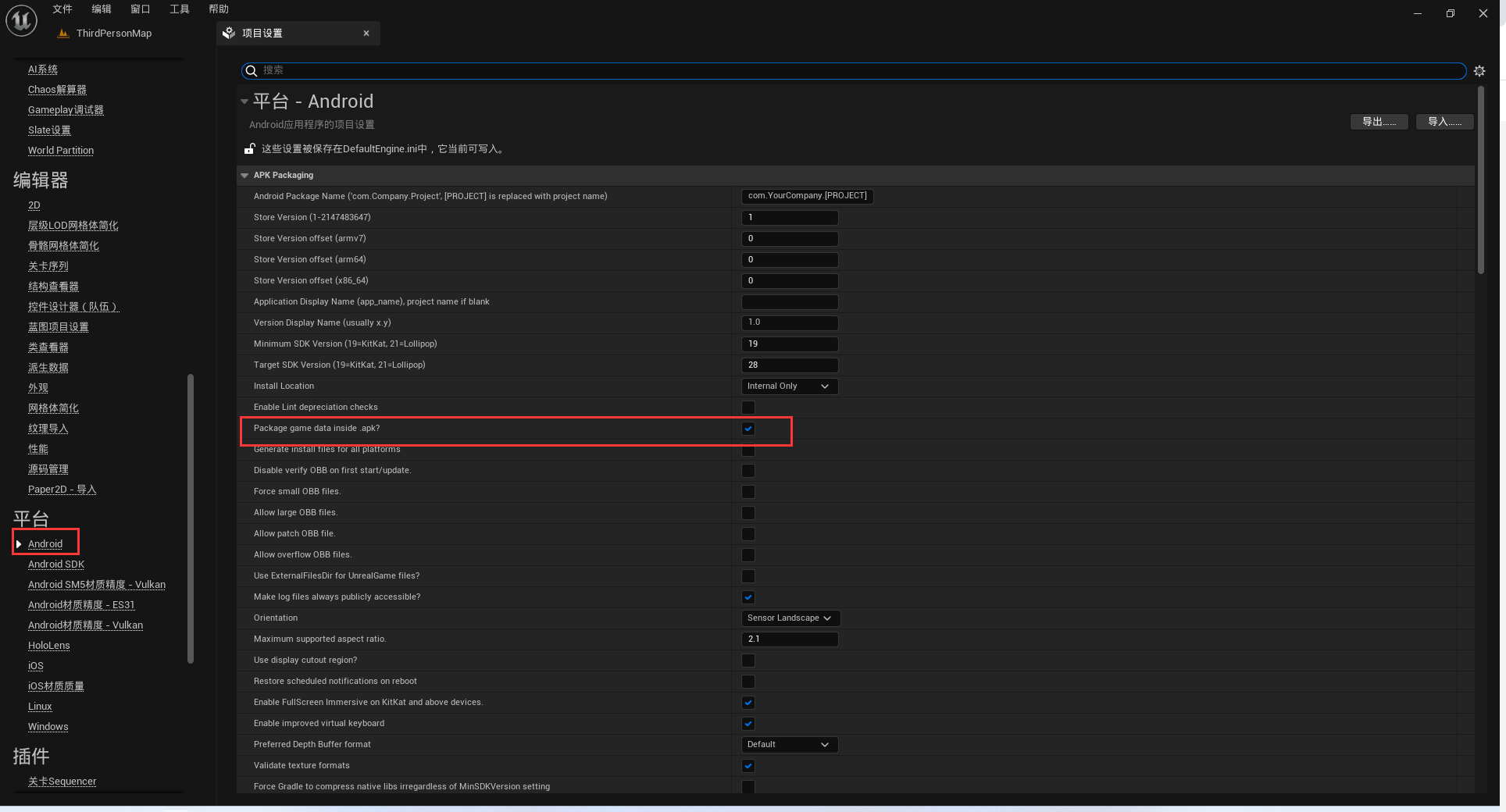Open Slate设置 settings
The image size is (1506, 812).
point(49,130)
